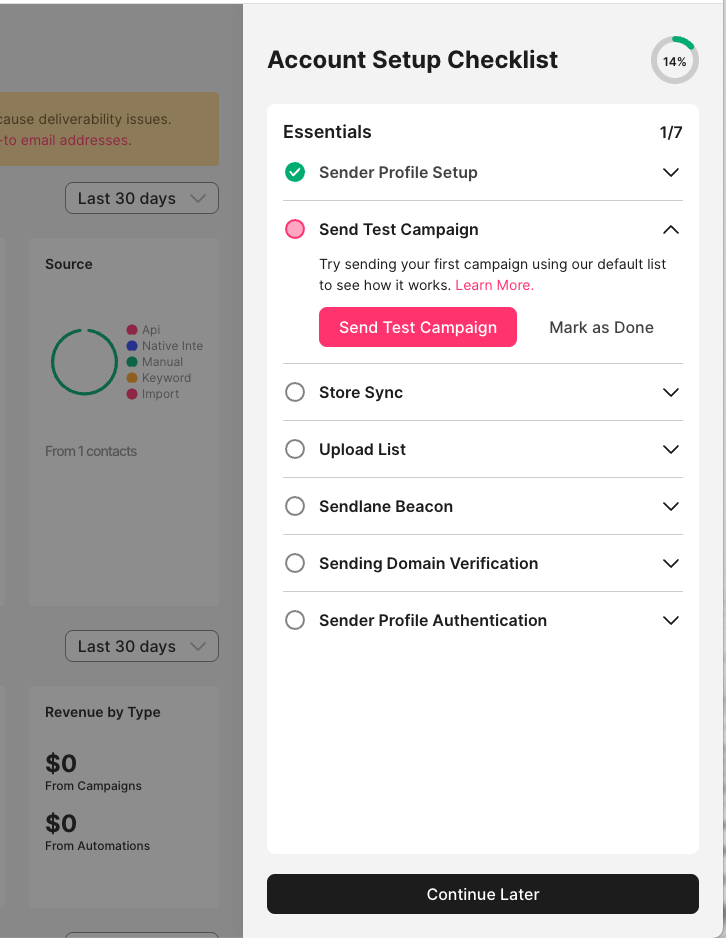Image resolution: width=726 pixels, height=938 pixels.
Task: Expand the Sender Profile Setup section chevron
Action: 671,172
